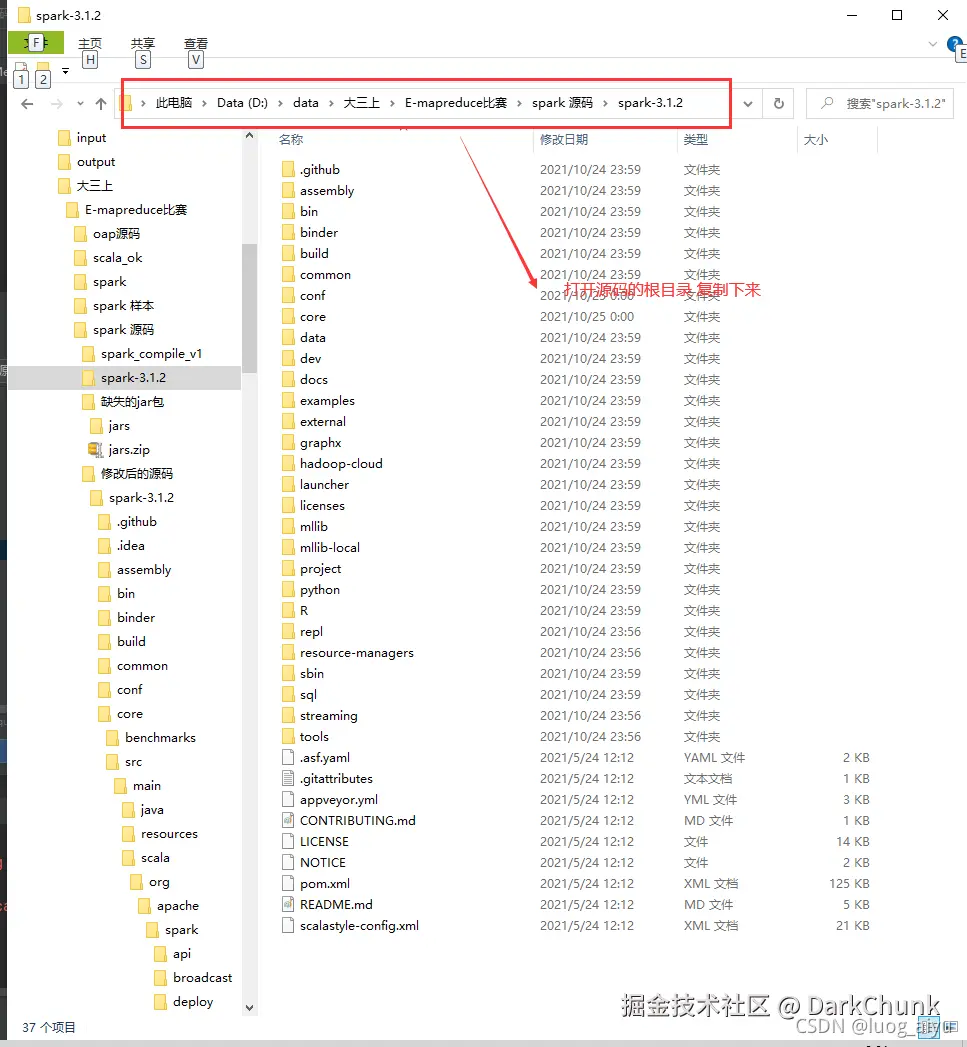This screenshot has width=967, height=1047.
Task: Select the resource-managers folder icon
Action: 288,652
